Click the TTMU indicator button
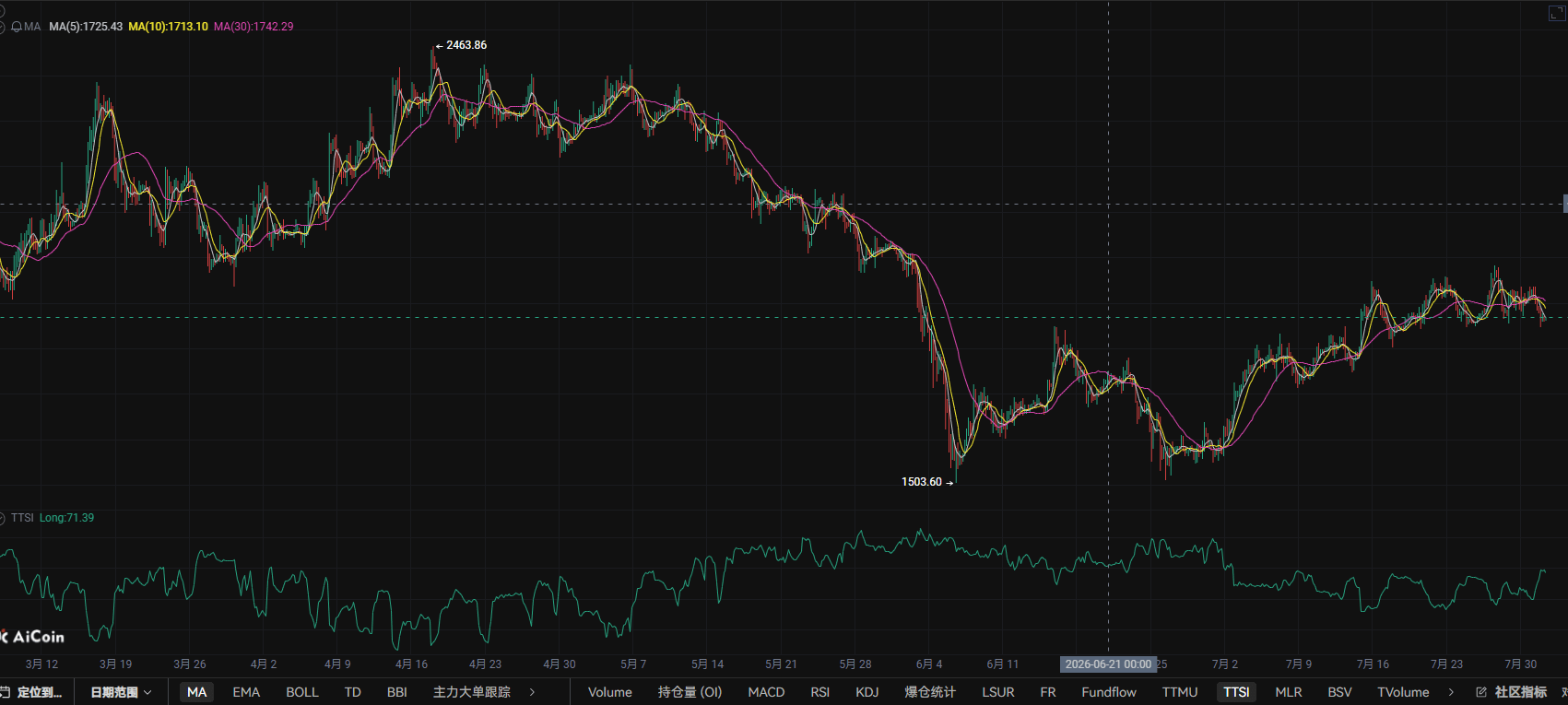The height and width of the screenshot is (705, 1568). click(1180, 692)
